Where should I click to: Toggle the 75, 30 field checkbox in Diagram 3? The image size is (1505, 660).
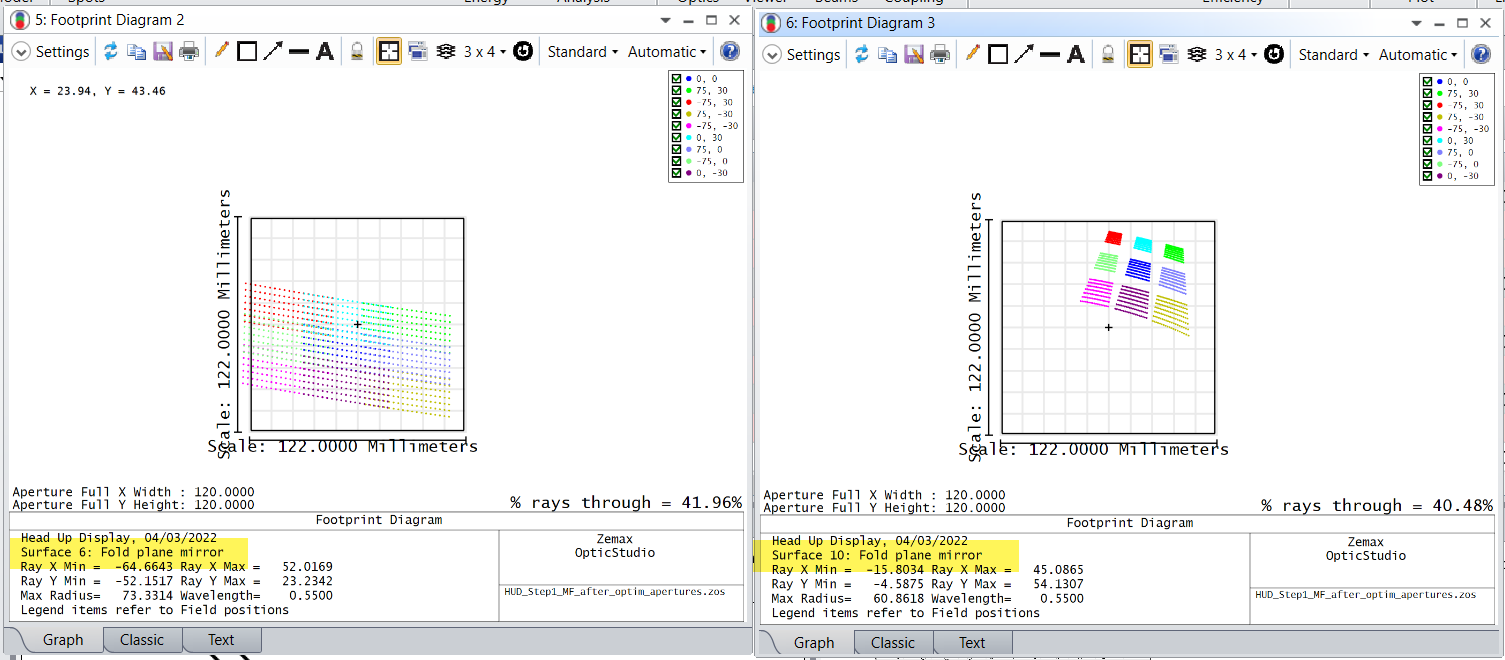coord(1429,93)
